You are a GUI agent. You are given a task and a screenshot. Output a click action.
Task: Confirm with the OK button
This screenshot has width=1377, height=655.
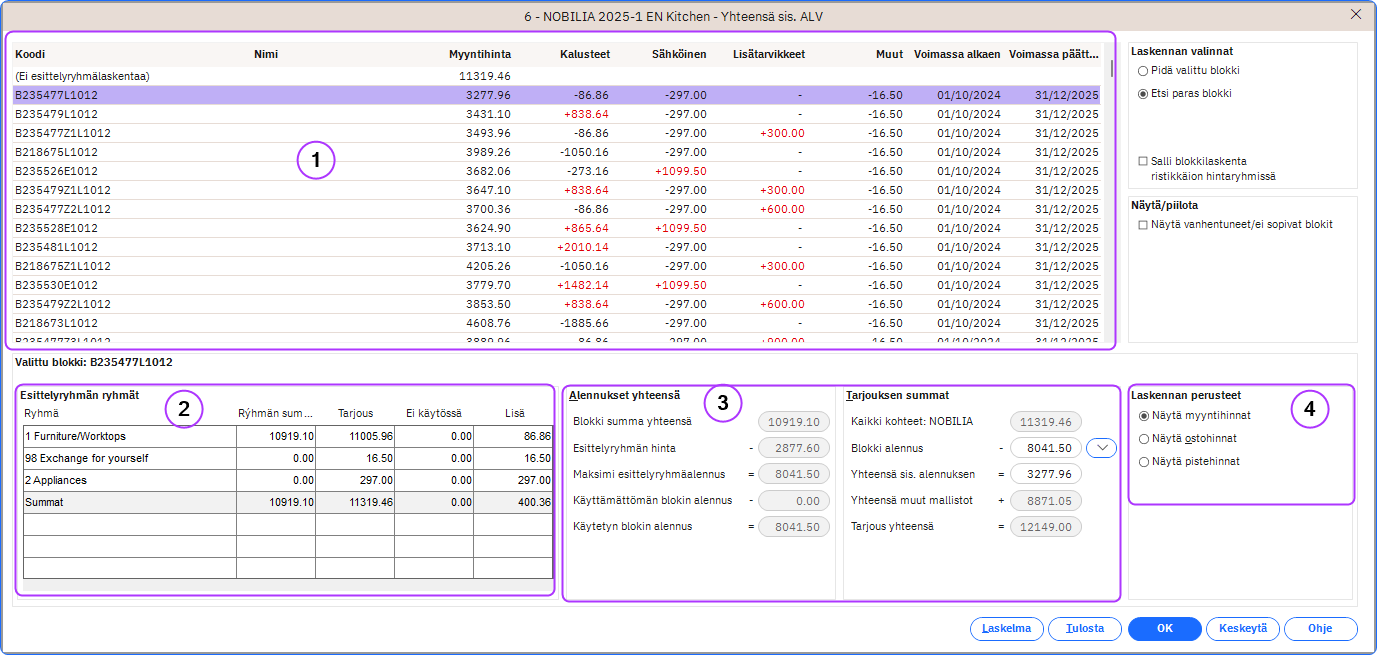(1164, 628)
